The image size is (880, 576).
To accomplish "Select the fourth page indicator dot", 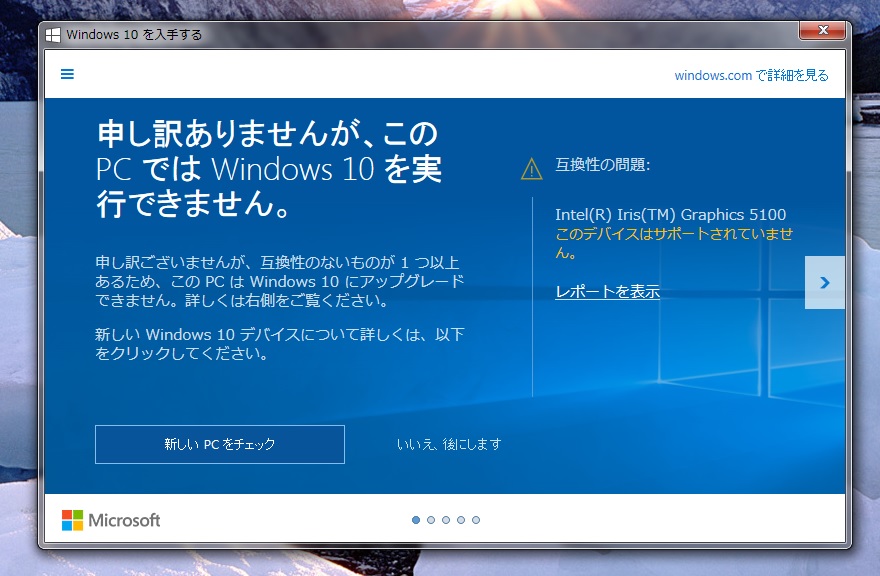I will pos(461,520).
